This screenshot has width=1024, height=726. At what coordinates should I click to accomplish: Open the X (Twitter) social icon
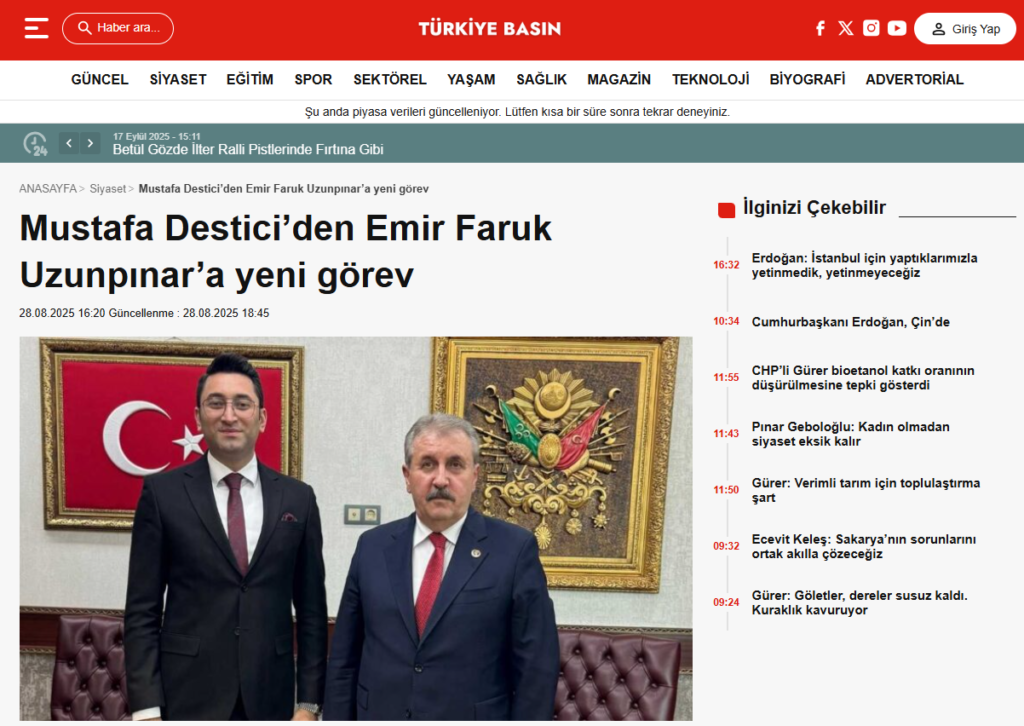point(846,28)
